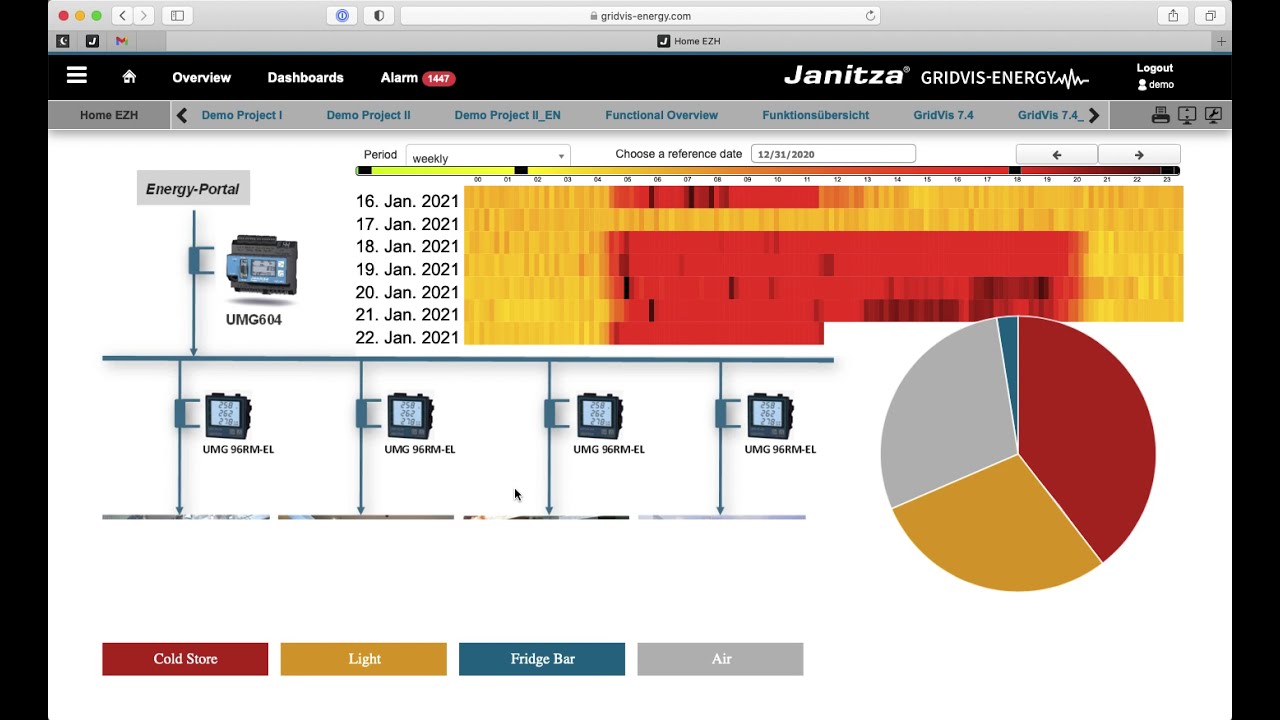Open the Alarm list with 1447 badge
The image size is (1280, 720).
418,78
